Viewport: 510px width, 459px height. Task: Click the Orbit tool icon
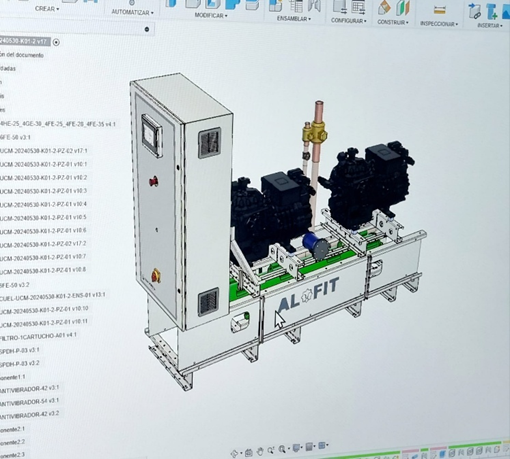235,453
